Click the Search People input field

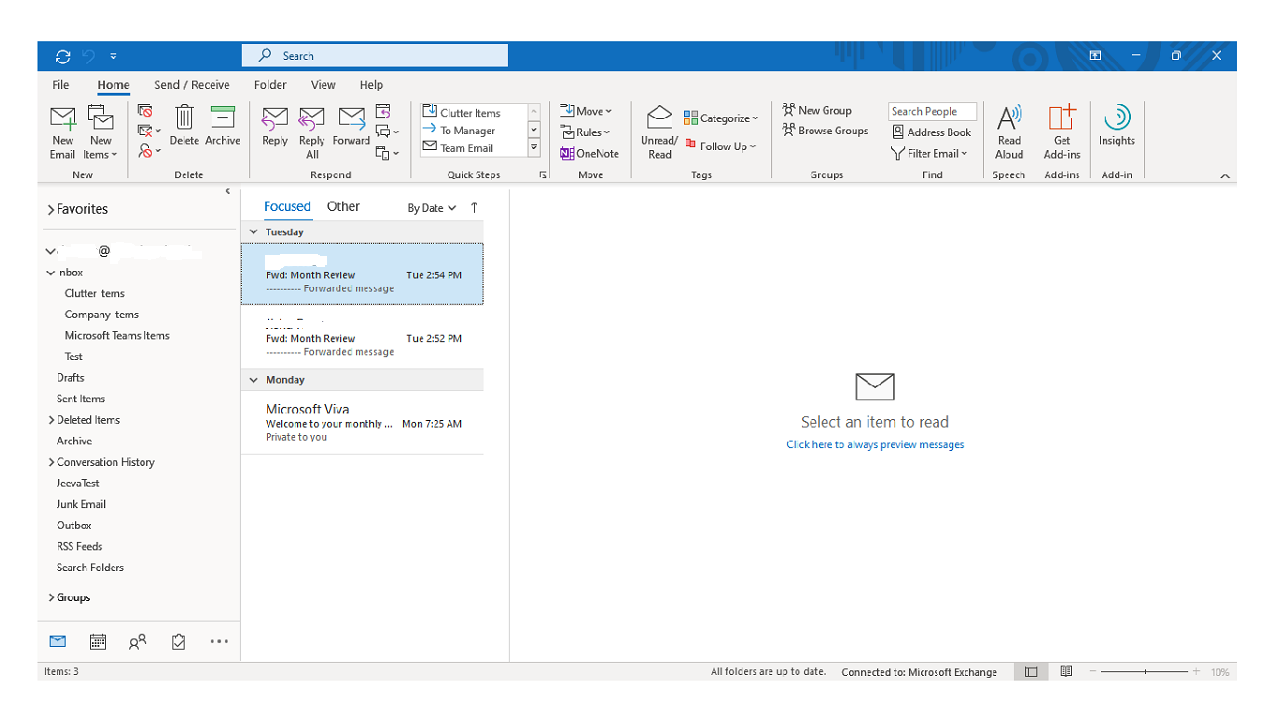click(x=931, y=112)
